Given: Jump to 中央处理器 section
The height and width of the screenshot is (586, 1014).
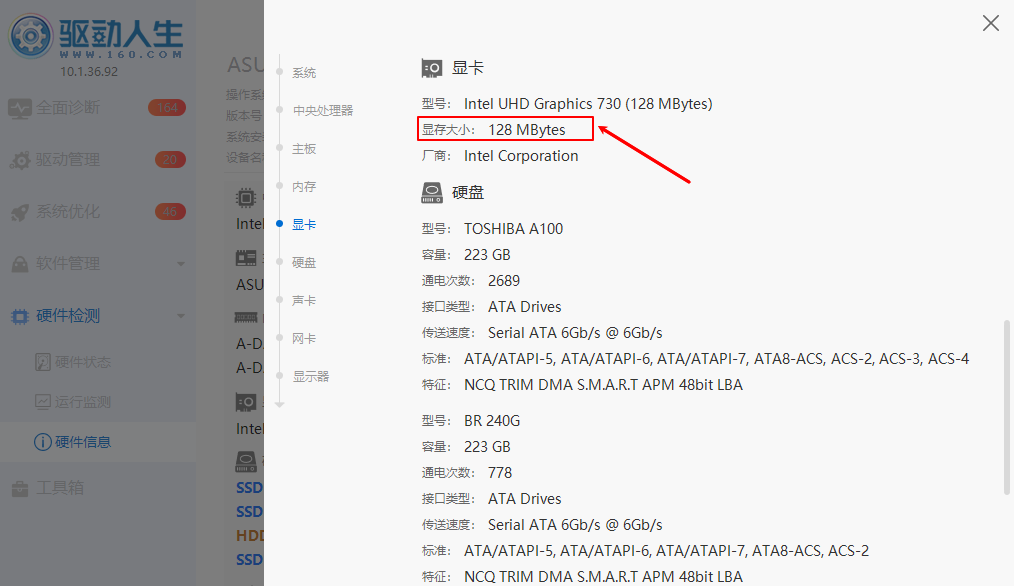Looking at the screenshot, I should pyautogui.click(x=323, y=111).
